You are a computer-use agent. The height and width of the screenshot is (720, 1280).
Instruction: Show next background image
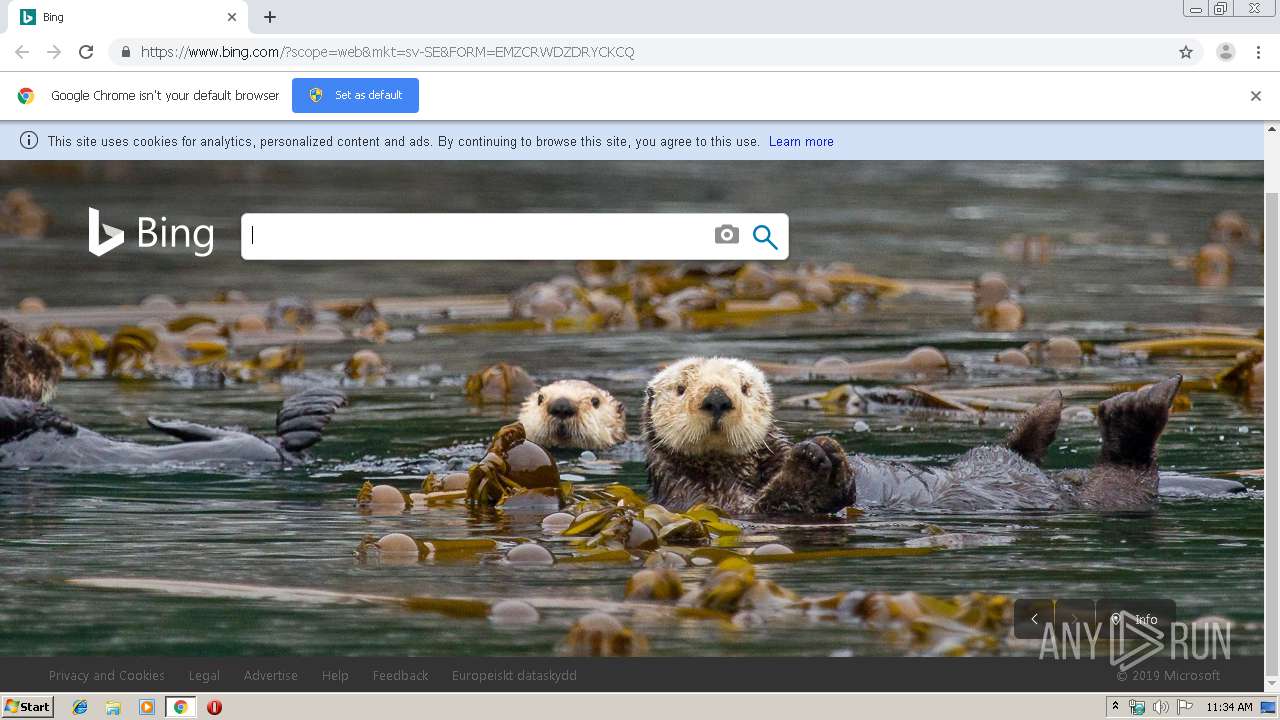point(1075,619)
